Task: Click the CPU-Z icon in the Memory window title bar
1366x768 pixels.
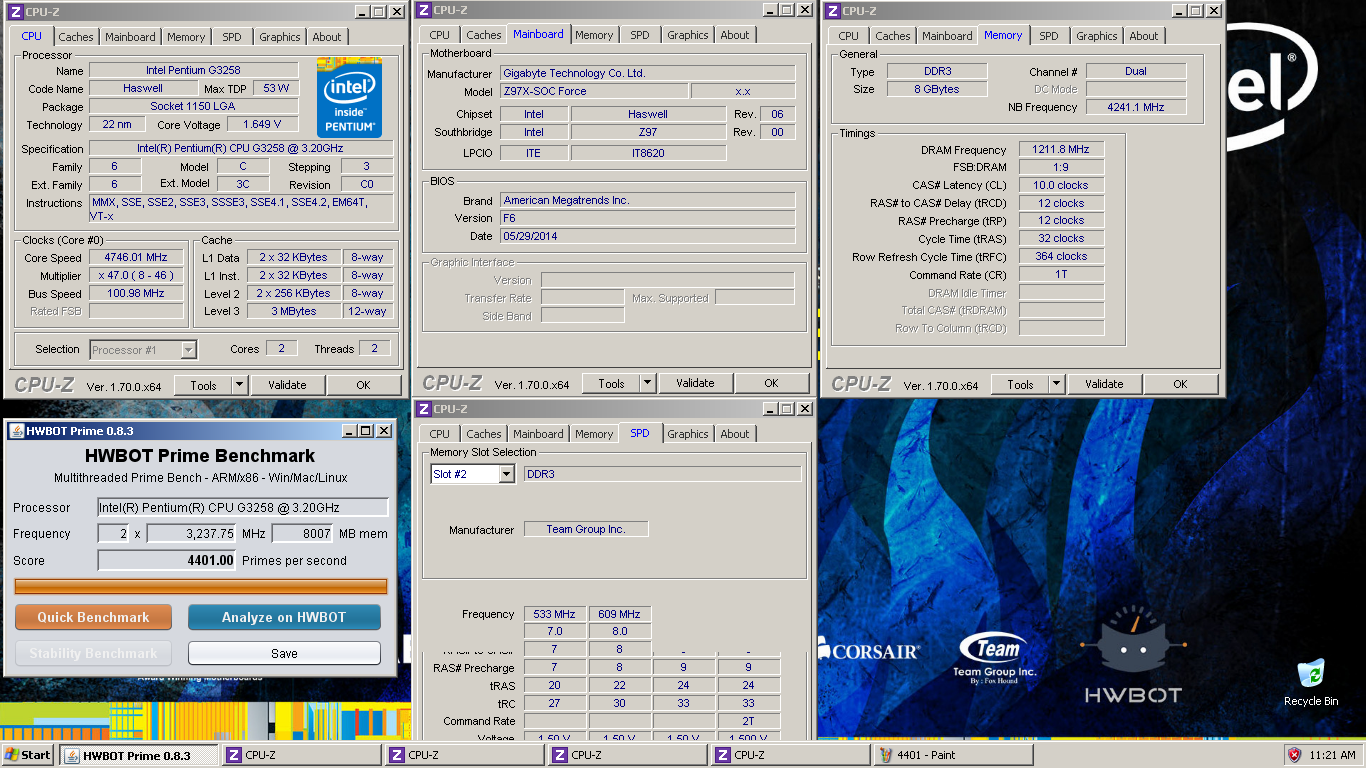Action: (x=831, y=11)
